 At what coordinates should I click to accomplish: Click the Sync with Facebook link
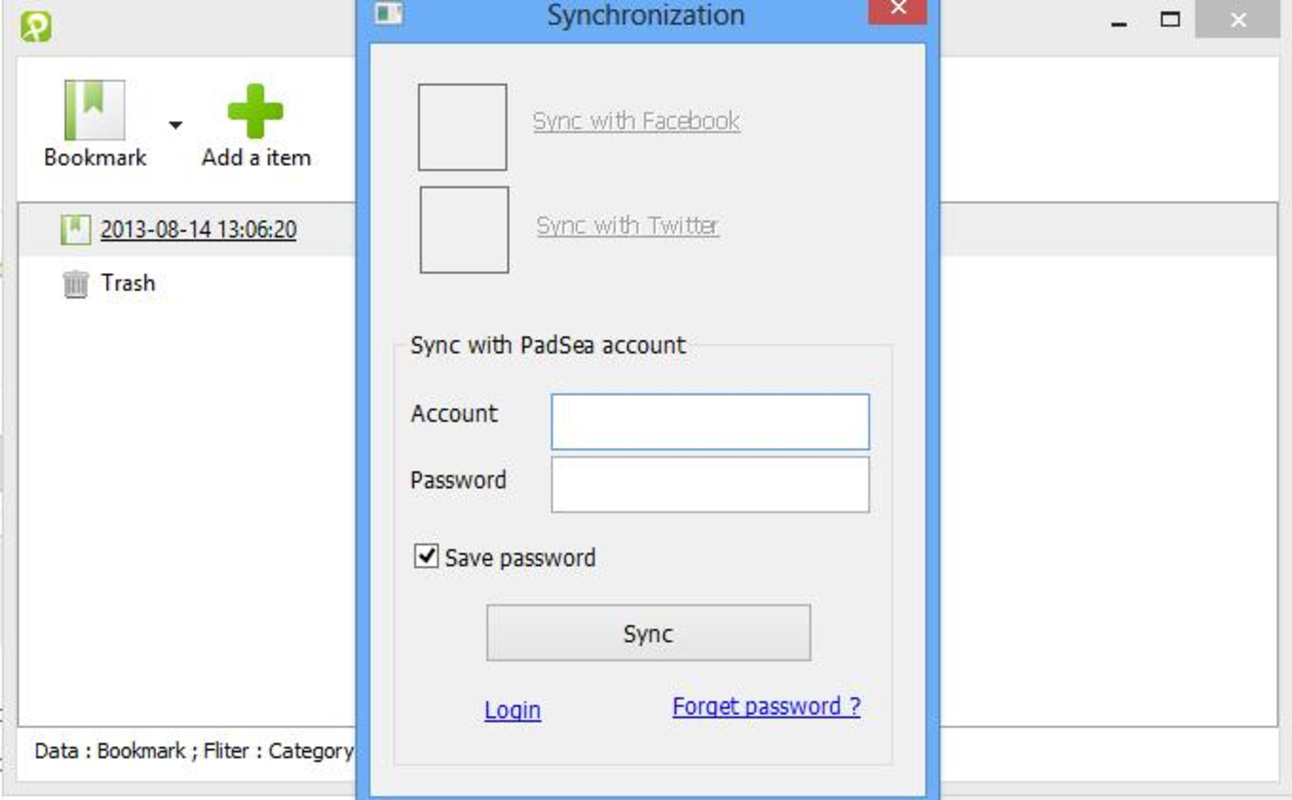coord(636,121)
